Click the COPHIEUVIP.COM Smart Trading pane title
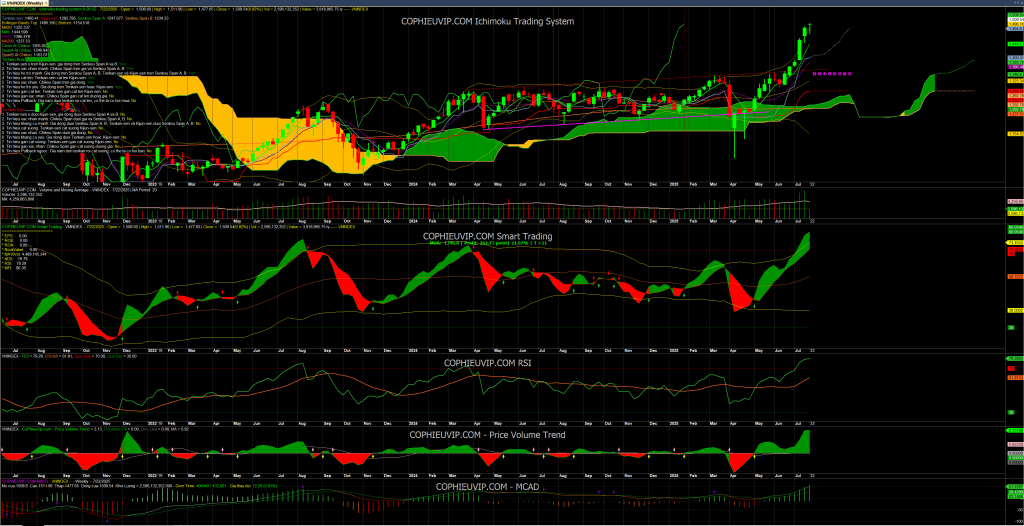This screenshot has width=1024, height=526. point(487,236)
